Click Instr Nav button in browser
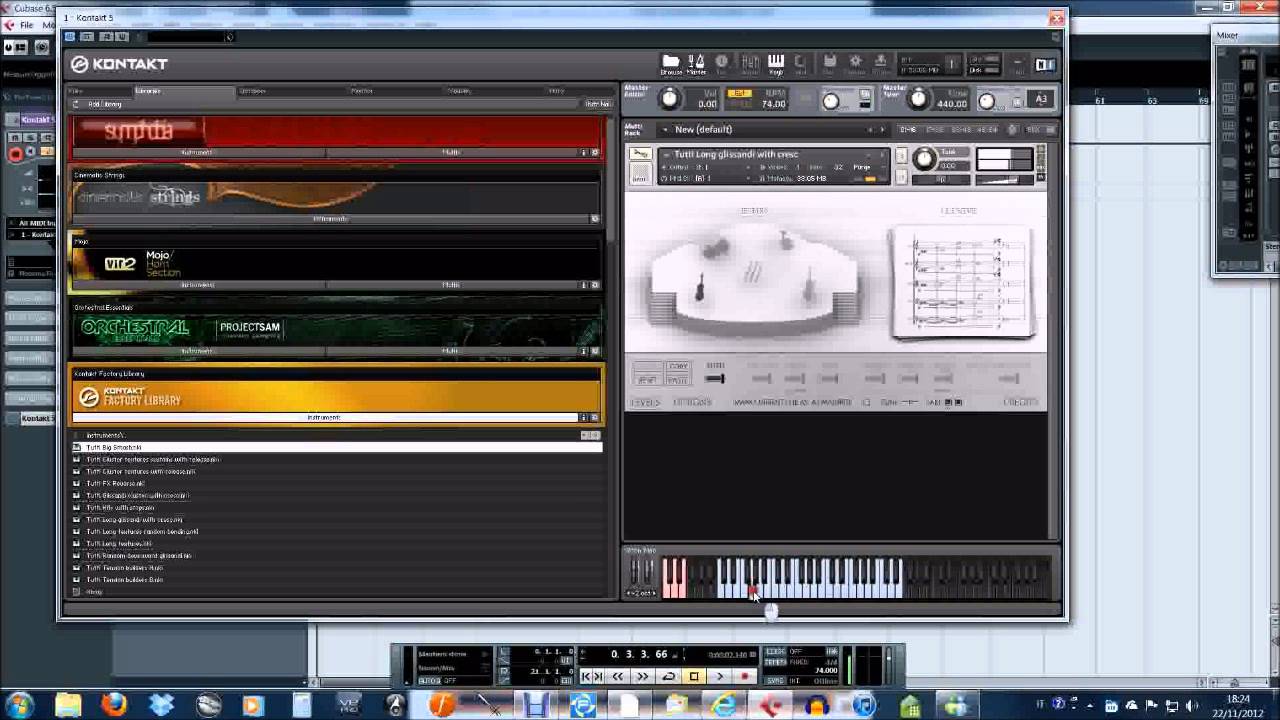The width and height of the screenshot is (1280, 720). click(597, 104)
